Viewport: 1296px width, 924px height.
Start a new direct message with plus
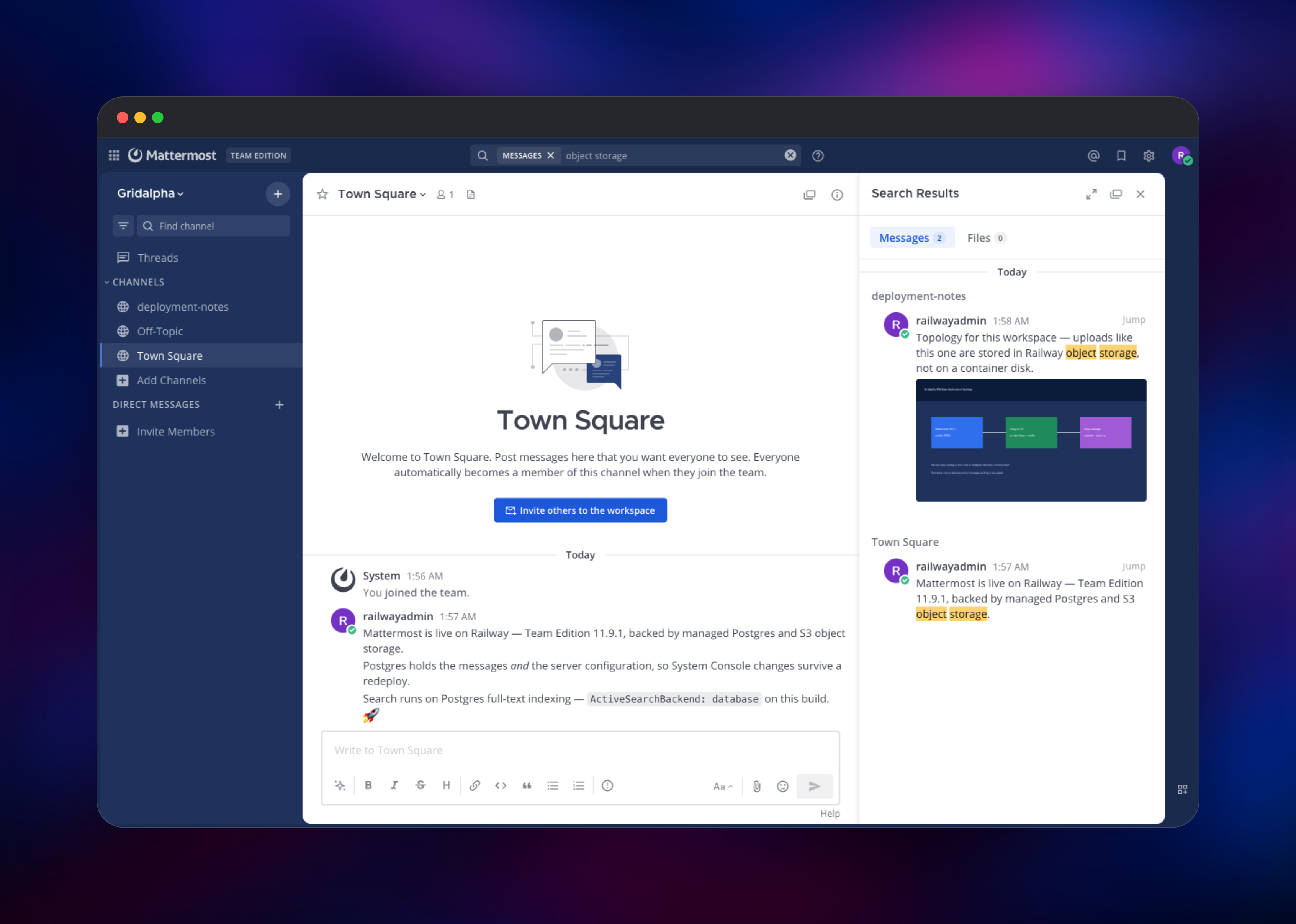[279, 404]
